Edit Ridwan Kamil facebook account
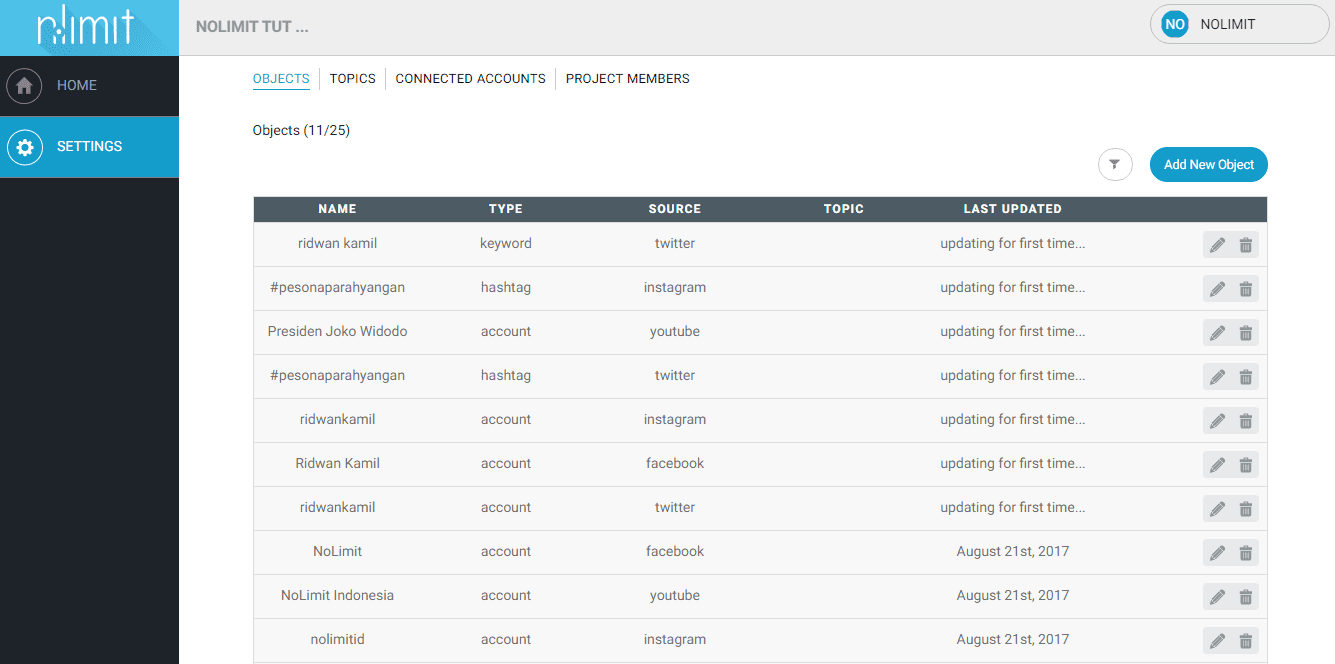Screen dimensions: 1335x664 coord(1217,465)
